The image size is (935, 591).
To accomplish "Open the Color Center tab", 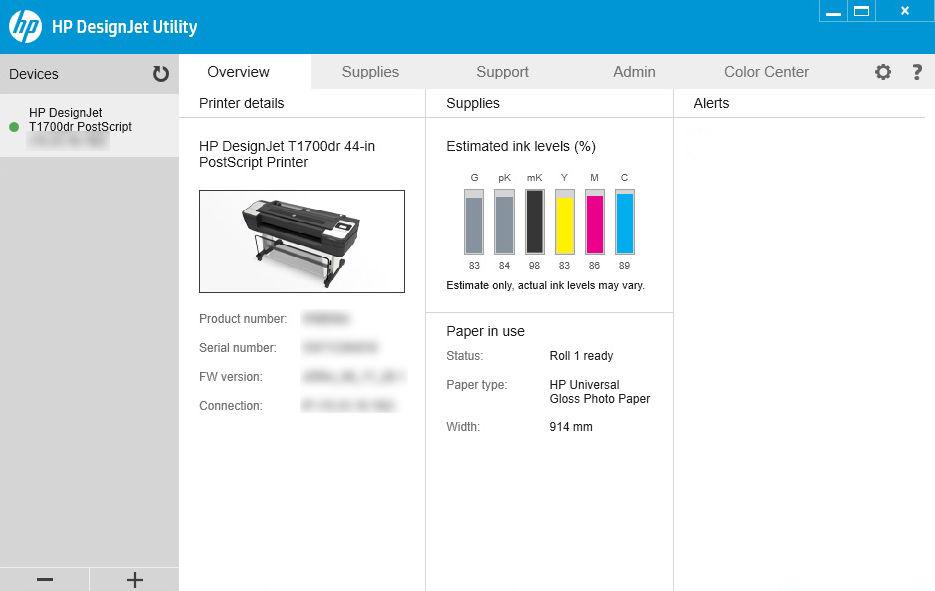I will pyautogui.click(x=766, y=72).
